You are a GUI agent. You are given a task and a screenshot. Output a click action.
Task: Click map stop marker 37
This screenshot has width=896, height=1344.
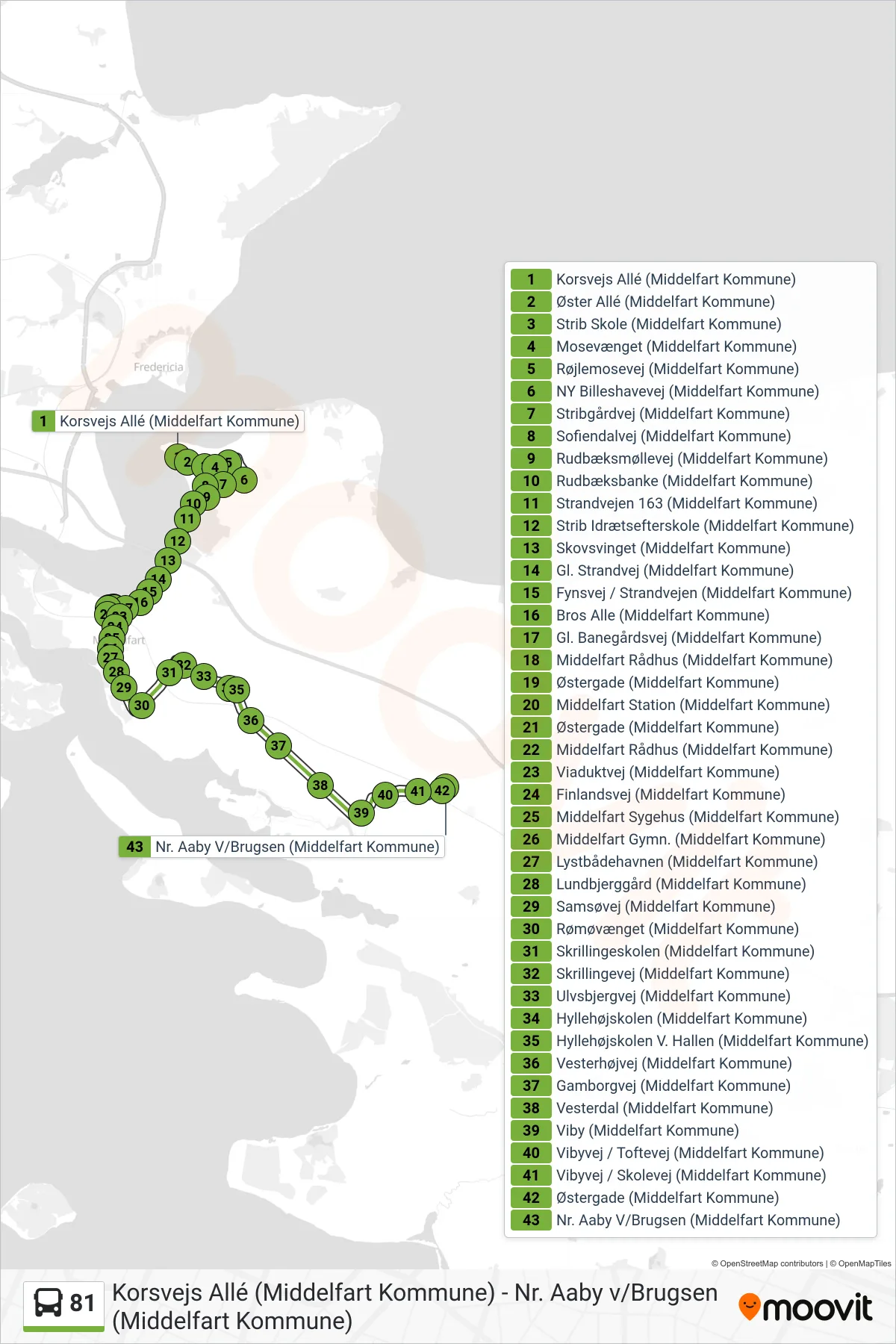tap(279, 745)
